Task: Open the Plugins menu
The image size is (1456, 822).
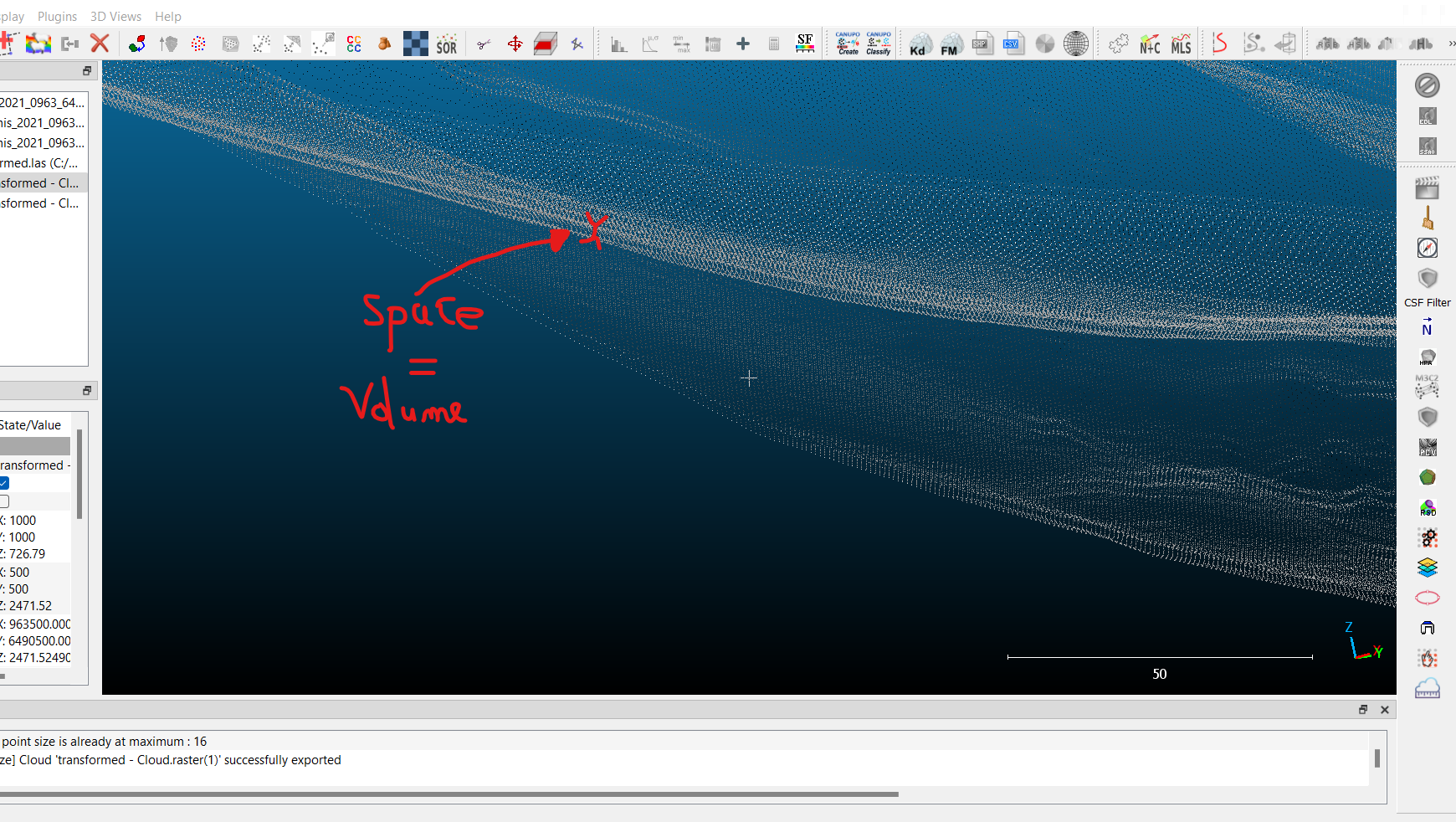Action: (x=57, y=16)
